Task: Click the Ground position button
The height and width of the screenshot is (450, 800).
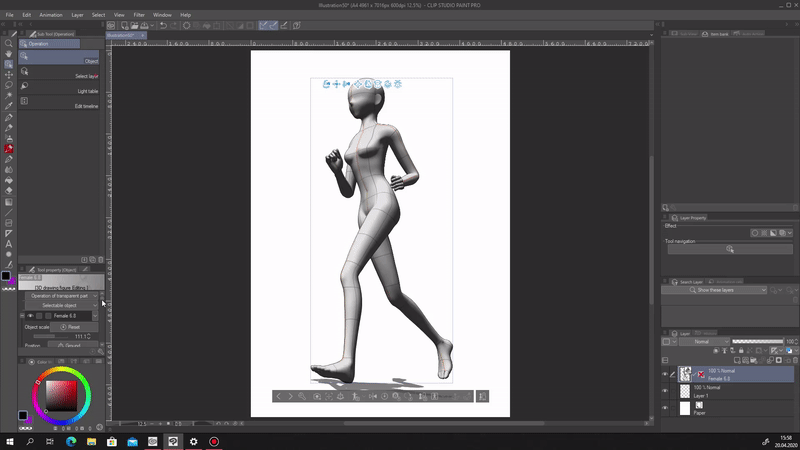Action: [x=72, y=345]
